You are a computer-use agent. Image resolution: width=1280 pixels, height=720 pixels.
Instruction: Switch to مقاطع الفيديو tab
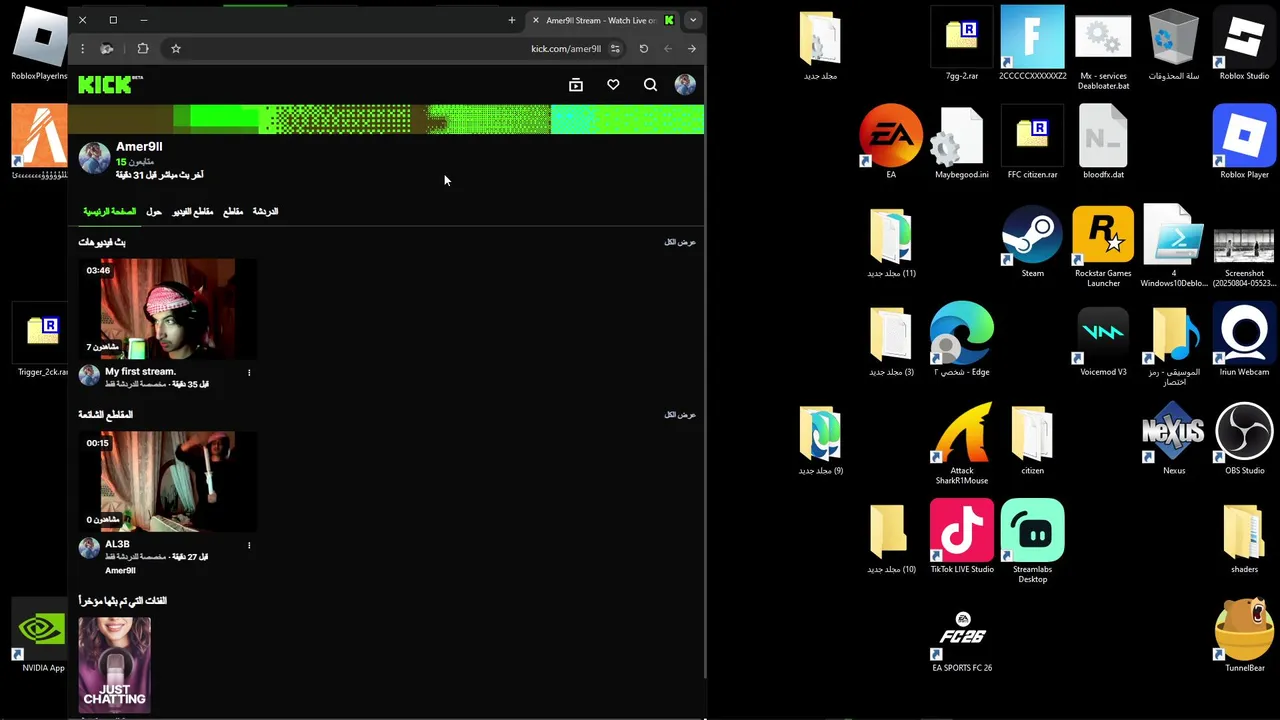(193, 212)
